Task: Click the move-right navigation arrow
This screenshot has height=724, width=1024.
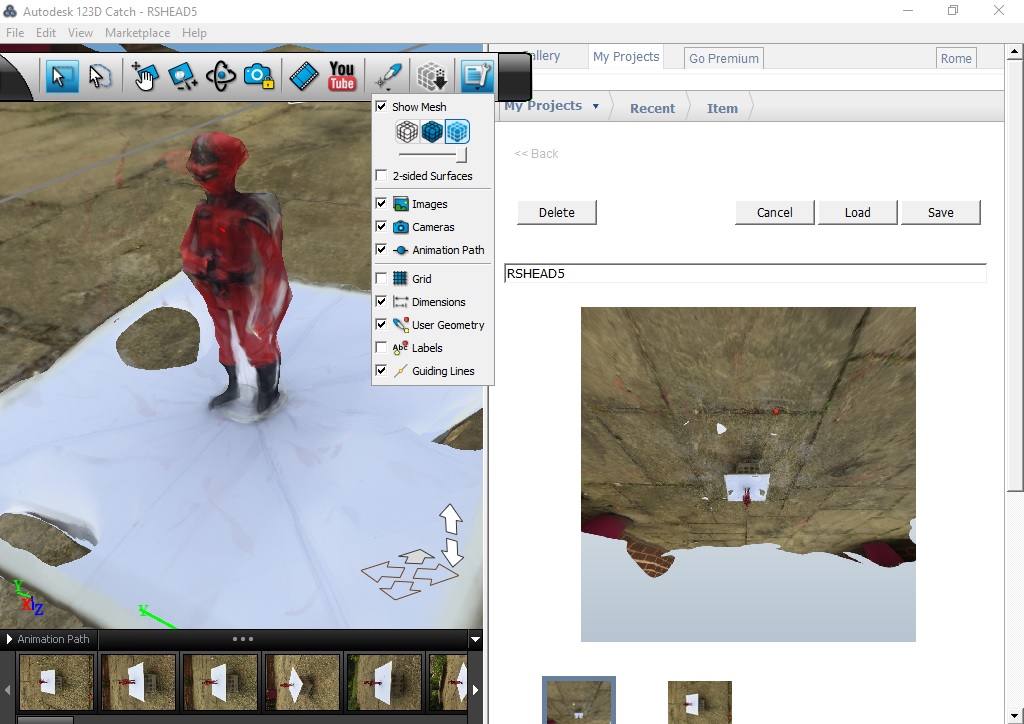Action: [436, 574]
